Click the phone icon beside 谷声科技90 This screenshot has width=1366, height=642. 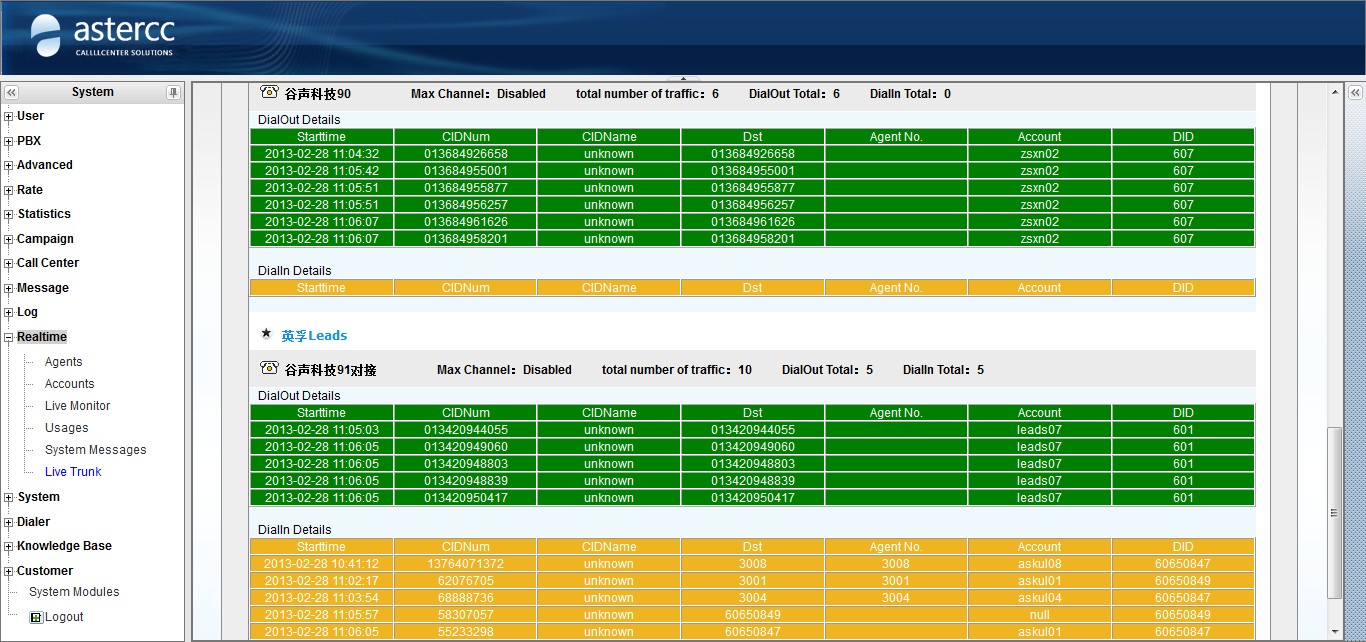click(268, 92)
